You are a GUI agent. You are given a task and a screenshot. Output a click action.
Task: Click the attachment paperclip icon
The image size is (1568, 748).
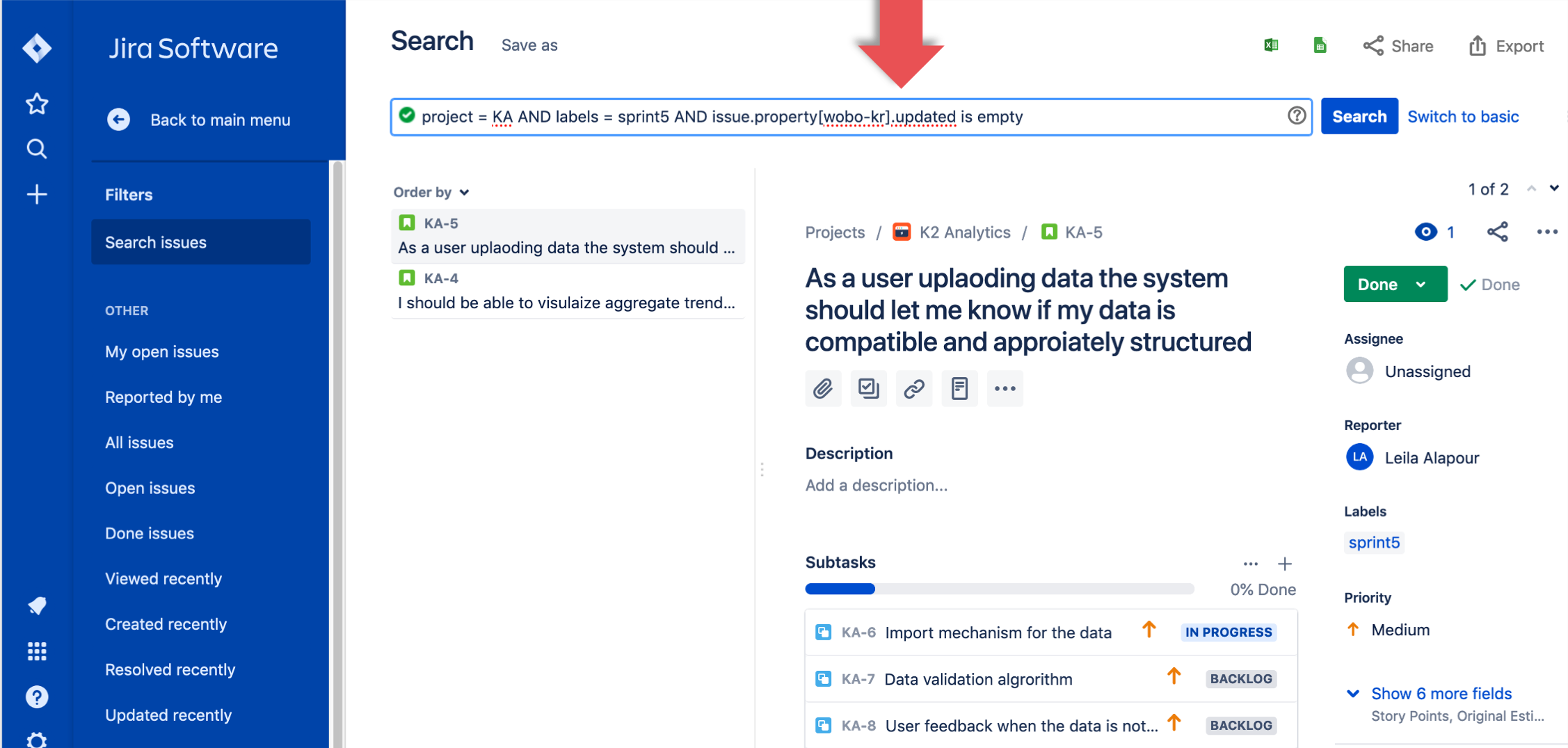coord(823,388)
